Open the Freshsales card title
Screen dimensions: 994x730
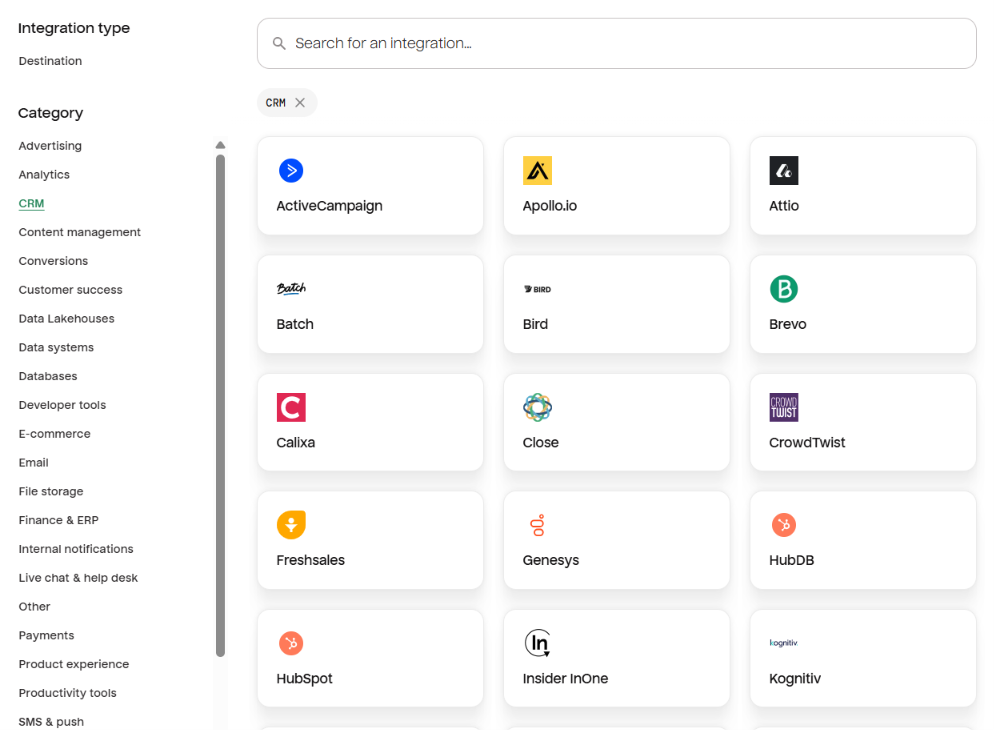tap(311, 560)
